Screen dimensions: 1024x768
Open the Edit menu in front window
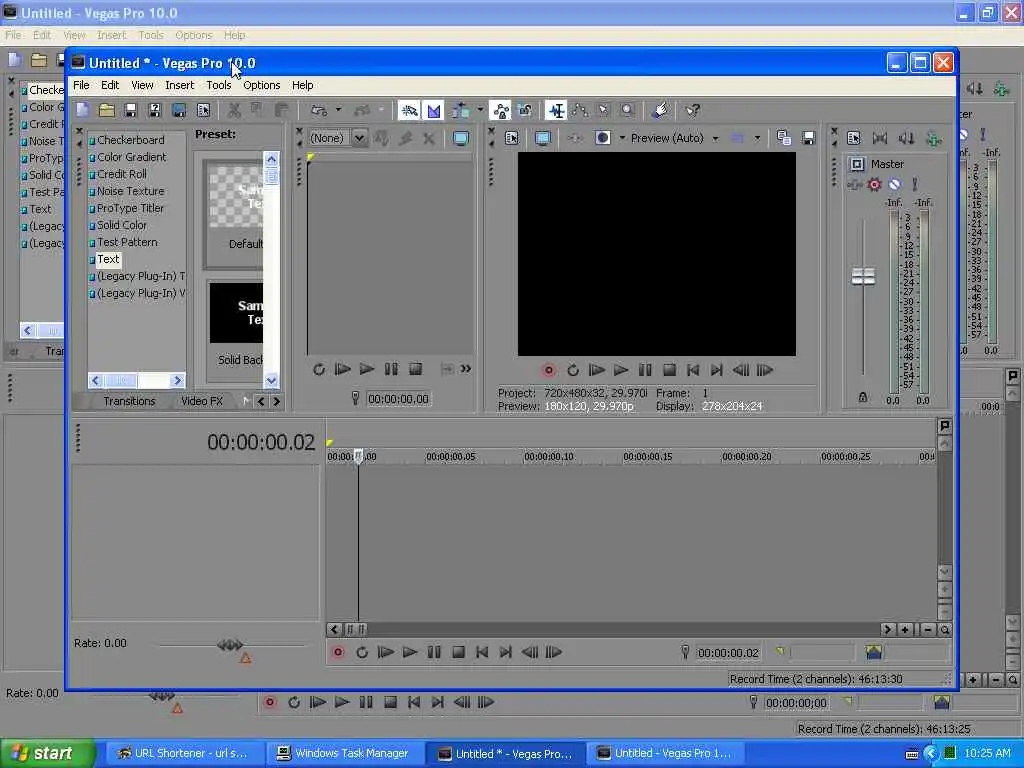pyautogui.click(x=110, y=85)
